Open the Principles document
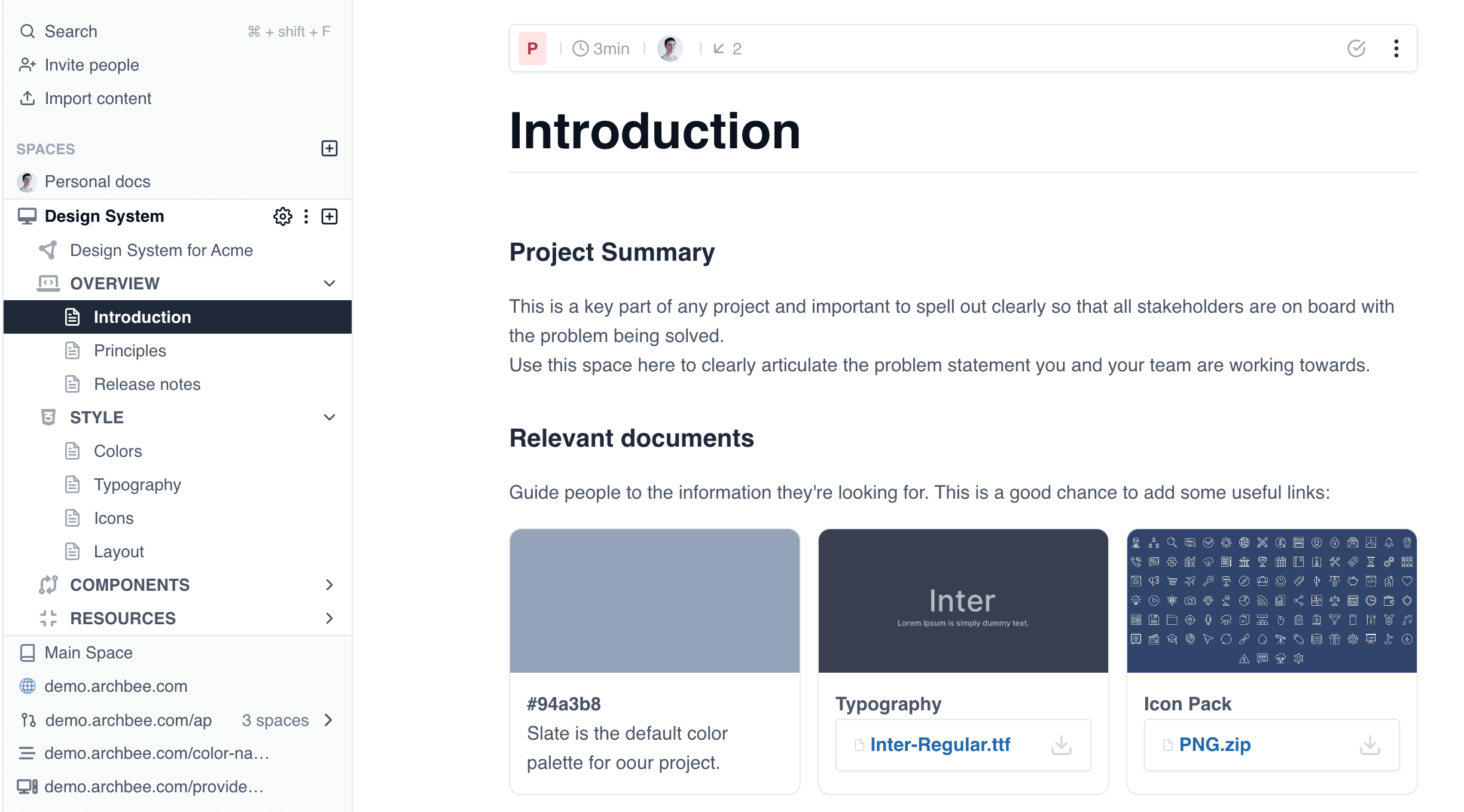This screenshot has height=812, width=1464. click(130, 351)
